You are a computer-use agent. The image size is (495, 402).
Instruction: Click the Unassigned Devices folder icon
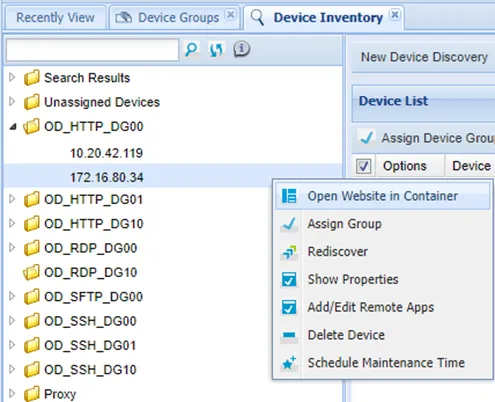click(32, 102)
